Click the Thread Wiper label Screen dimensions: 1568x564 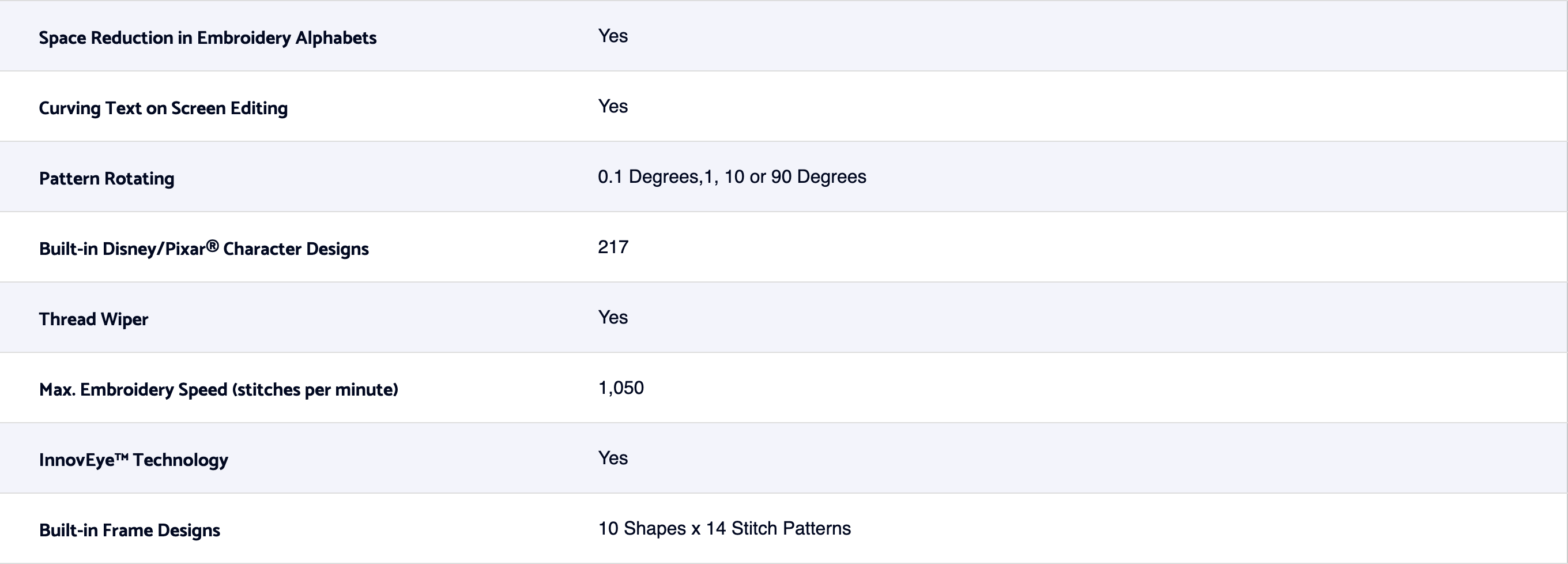point(93,319)
